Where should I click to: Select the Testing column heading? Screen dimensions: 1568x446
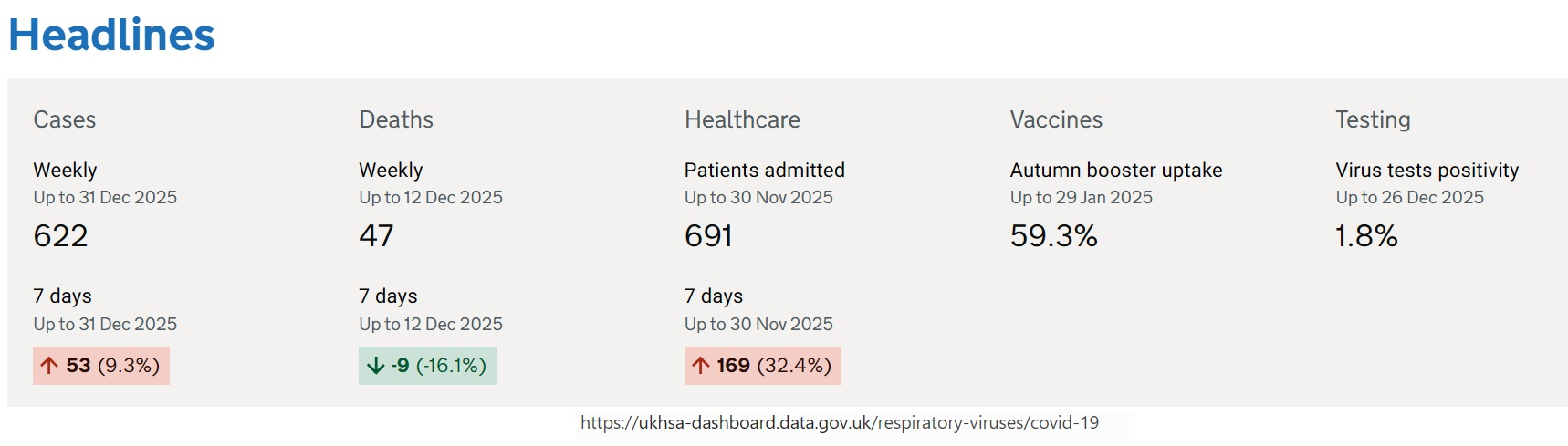point(1373,119)
